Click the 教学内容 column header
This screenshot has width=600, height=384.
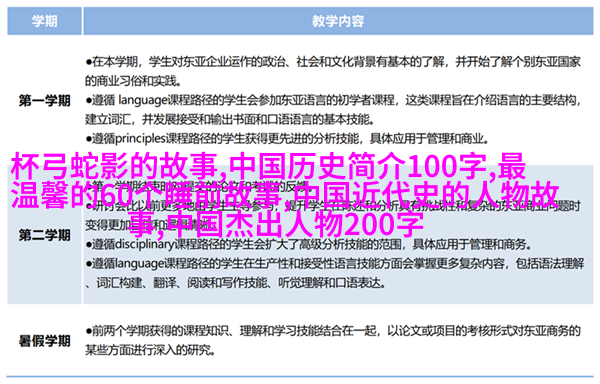coord(338,21)
